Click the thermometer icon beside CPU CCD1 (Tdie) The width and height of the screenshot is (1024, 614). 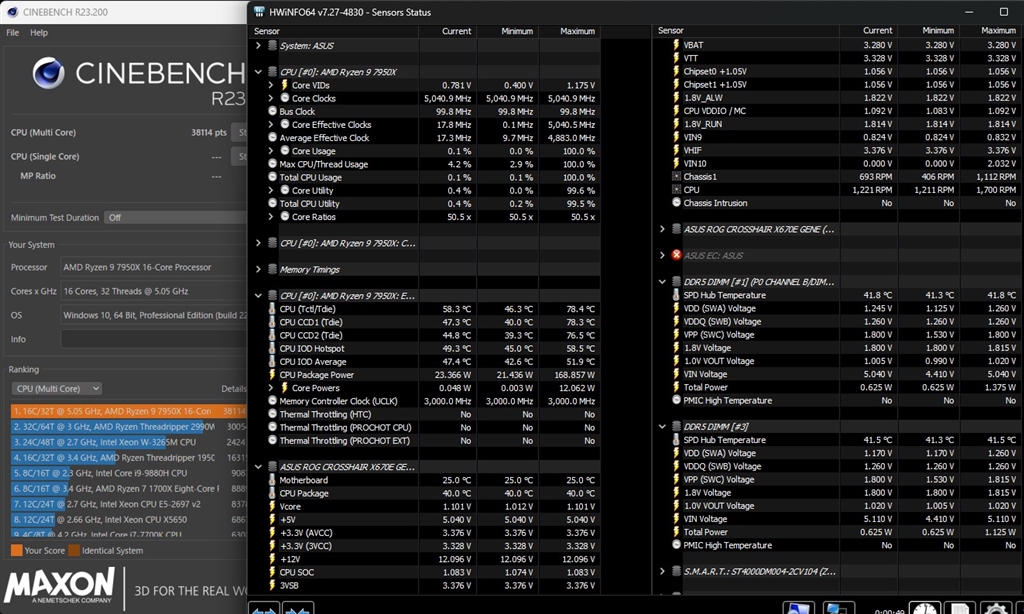click(x=272, y=321)
